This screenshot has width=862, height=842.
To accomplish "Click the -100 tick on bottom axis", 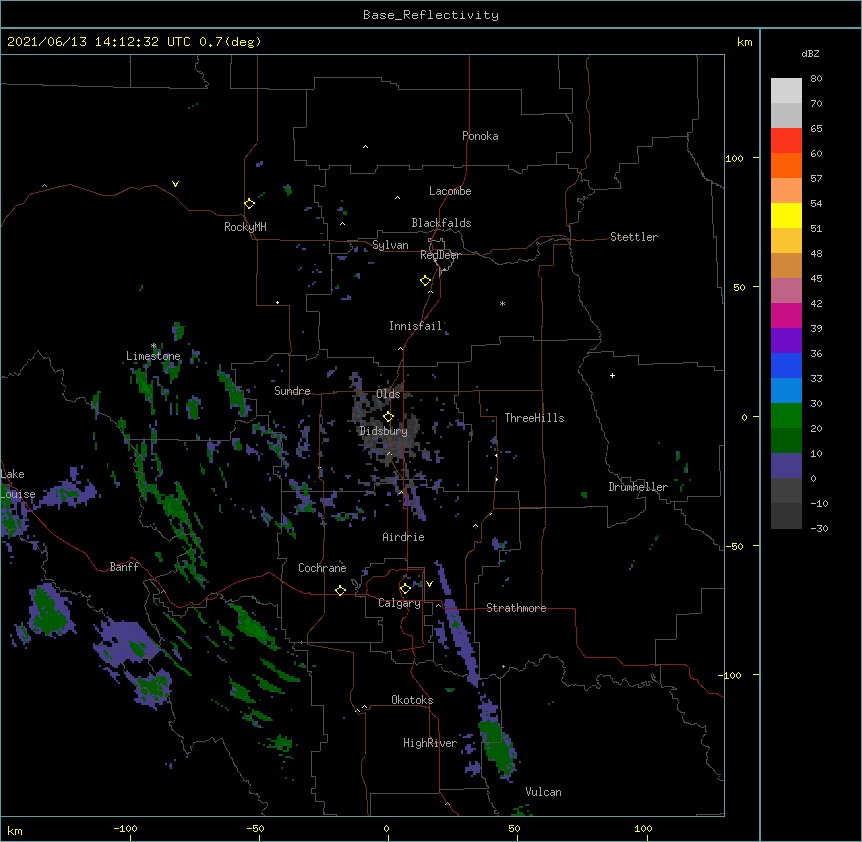I will tap(125, 828).
